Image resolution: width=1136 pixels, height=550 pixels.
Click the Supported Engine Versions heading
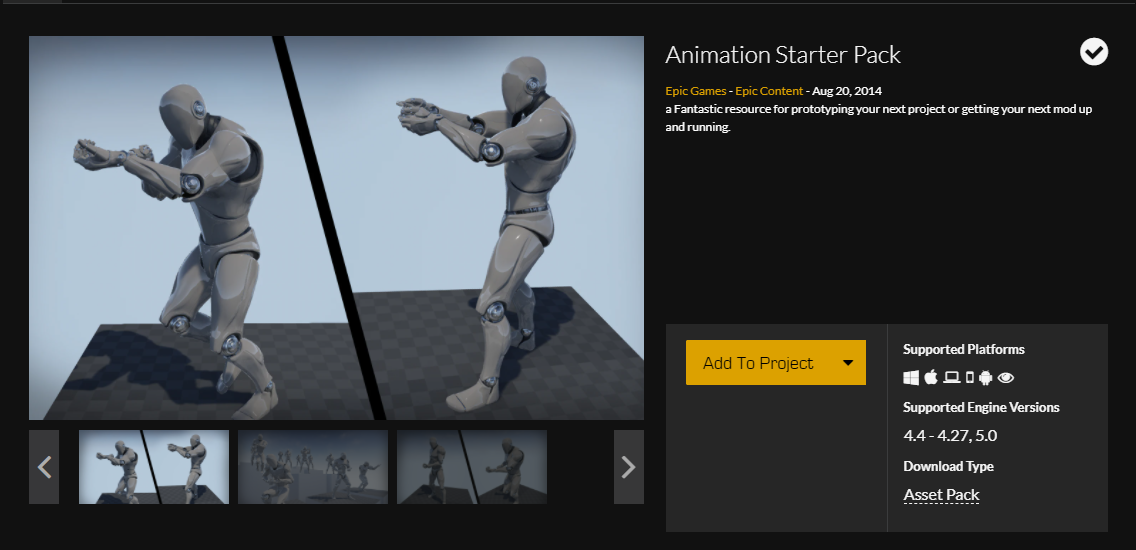pos(981,407)
